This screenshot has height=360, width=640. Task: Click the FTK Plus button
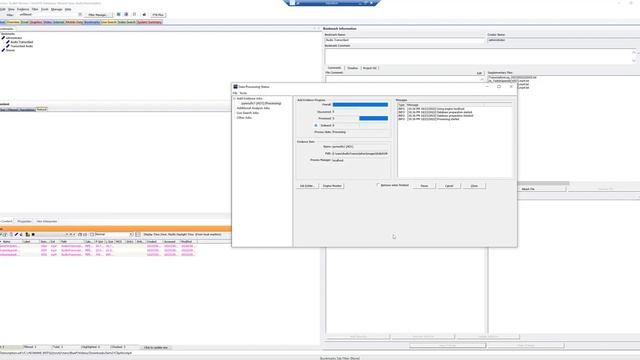158,15
